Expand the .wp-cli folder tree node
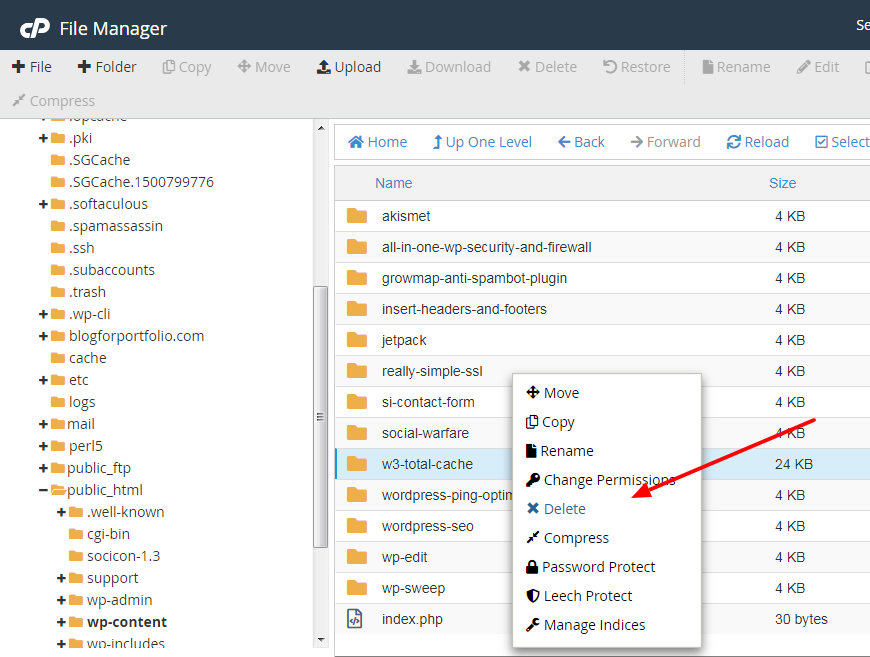This screenshot has width=870, height=657. pyautogui.click(x=43, y=315)
